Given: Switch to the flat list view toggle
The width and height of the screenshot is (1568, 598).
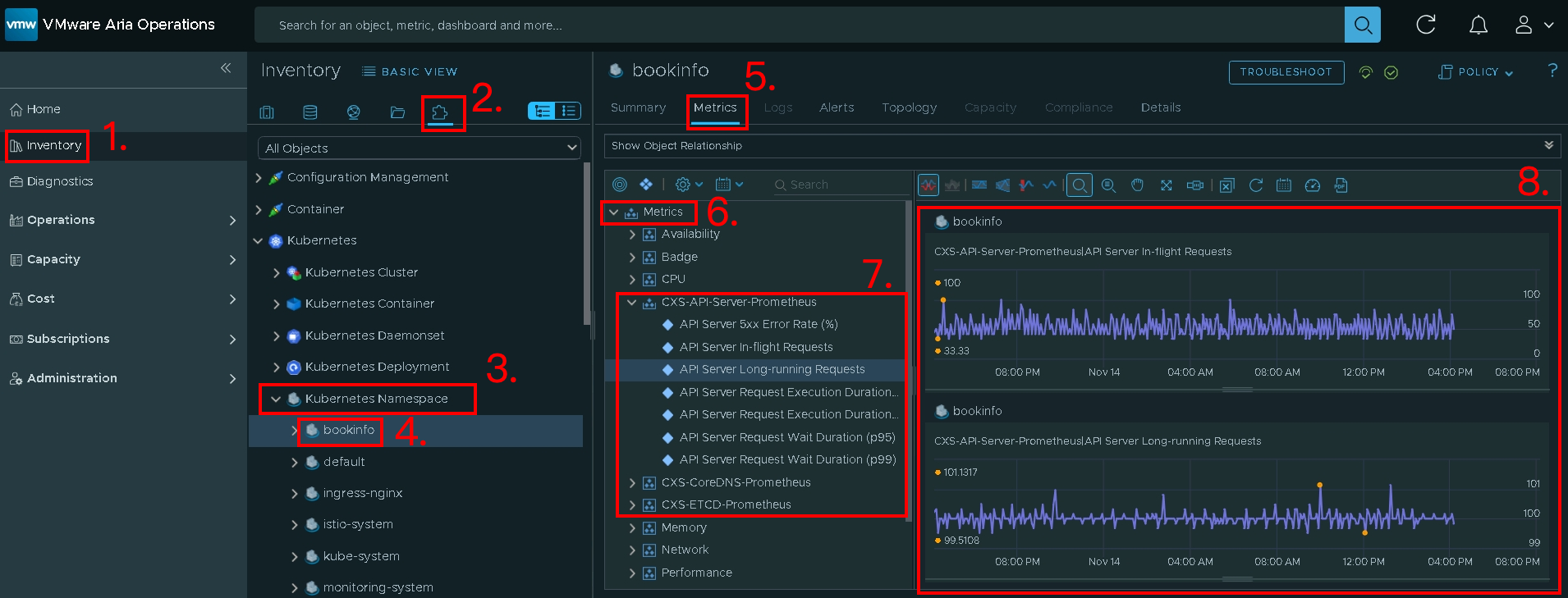Looking at the screenshot, I should (568, 111).
